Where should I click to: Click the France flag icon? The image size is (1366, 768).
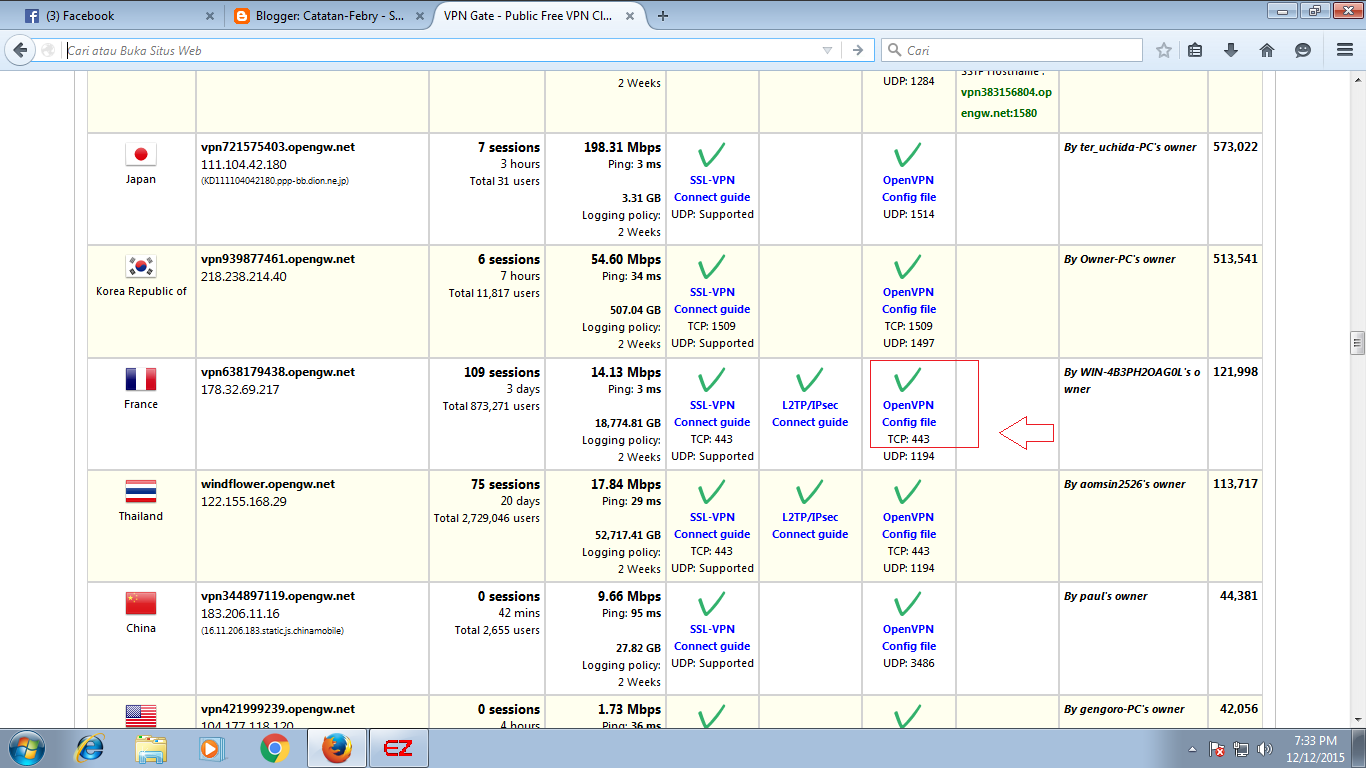pyautogui.click(x=141, y=379)
